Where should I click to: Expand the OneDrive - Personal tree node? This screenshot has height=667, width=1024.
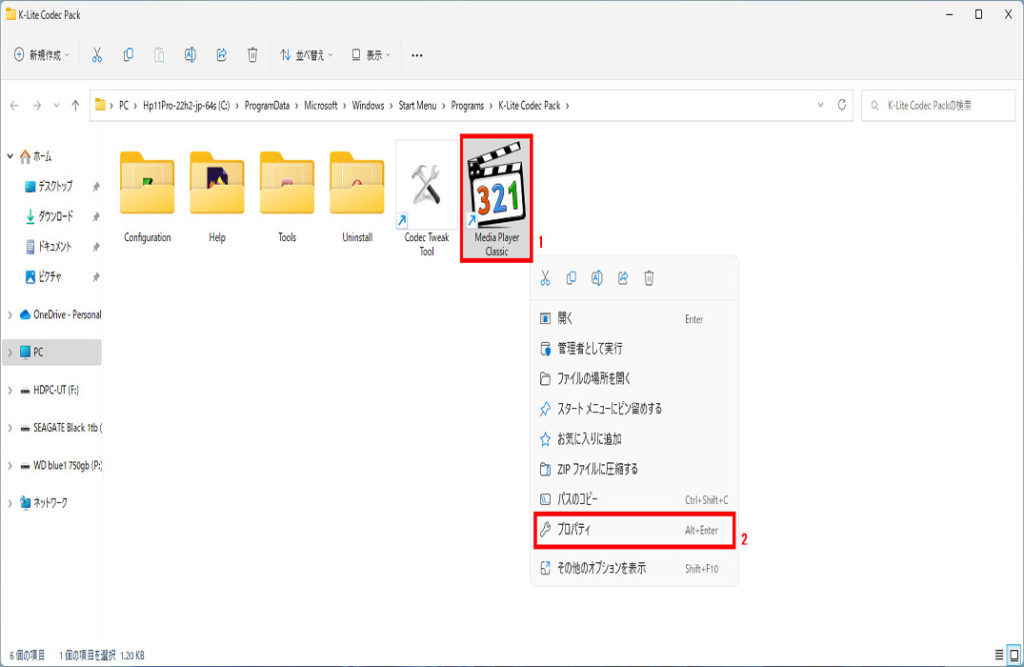point(10,315)
